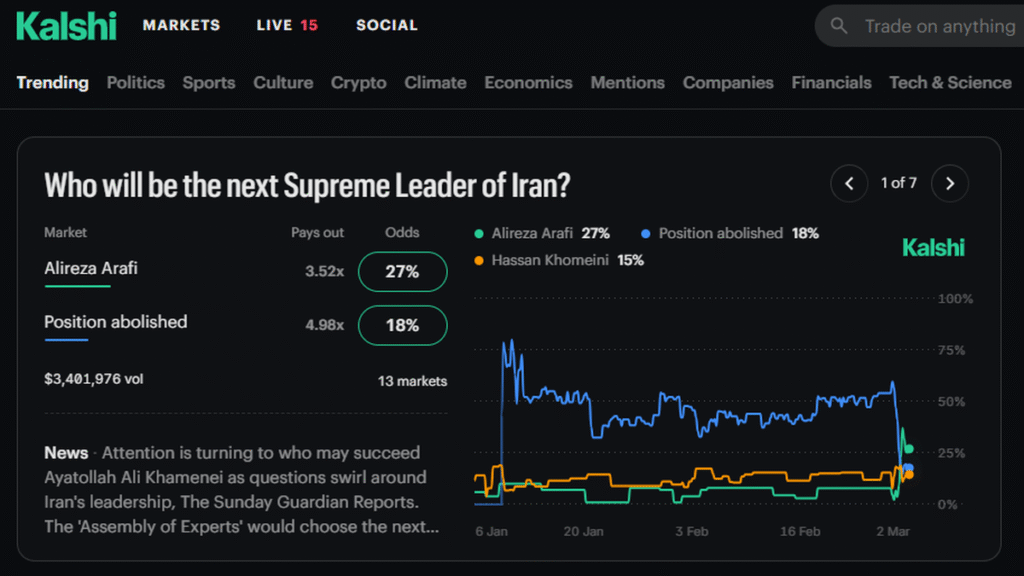Image resolution: width=1024 pixels, height=576 pixels.
Task: Open the LIVE section
Action: click(276, 26)
